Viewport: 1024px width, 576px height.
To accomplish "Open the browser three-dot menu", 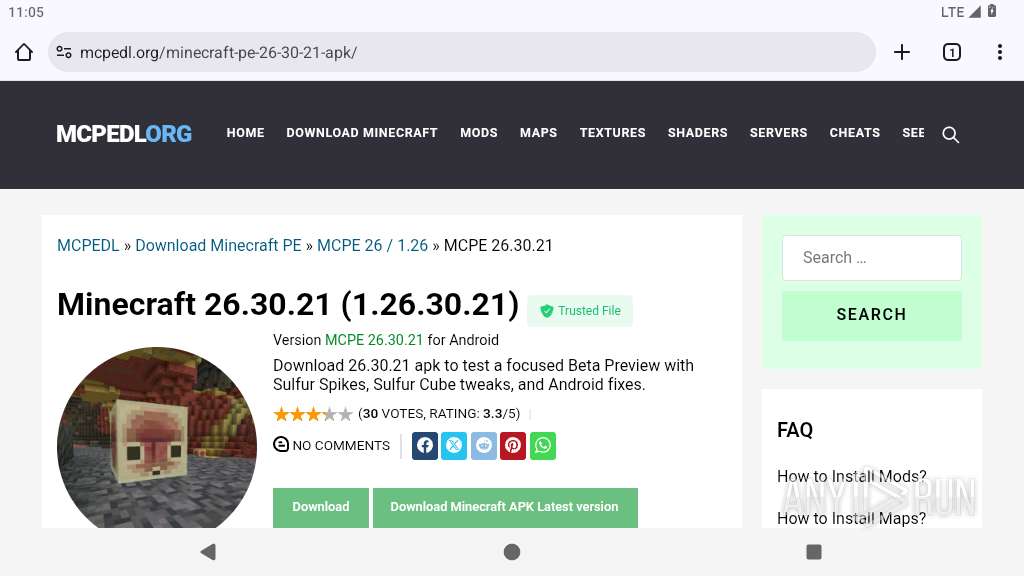I will point(1000,52).
